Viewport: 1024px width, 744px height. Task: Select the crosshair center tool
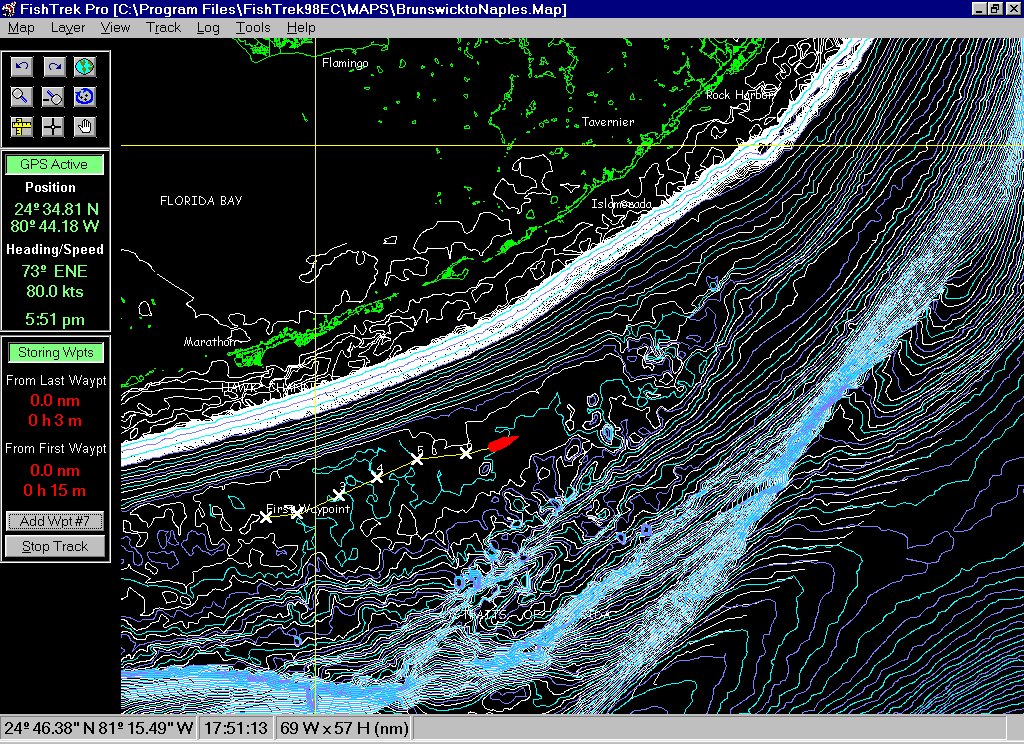[x=54, y=127]
